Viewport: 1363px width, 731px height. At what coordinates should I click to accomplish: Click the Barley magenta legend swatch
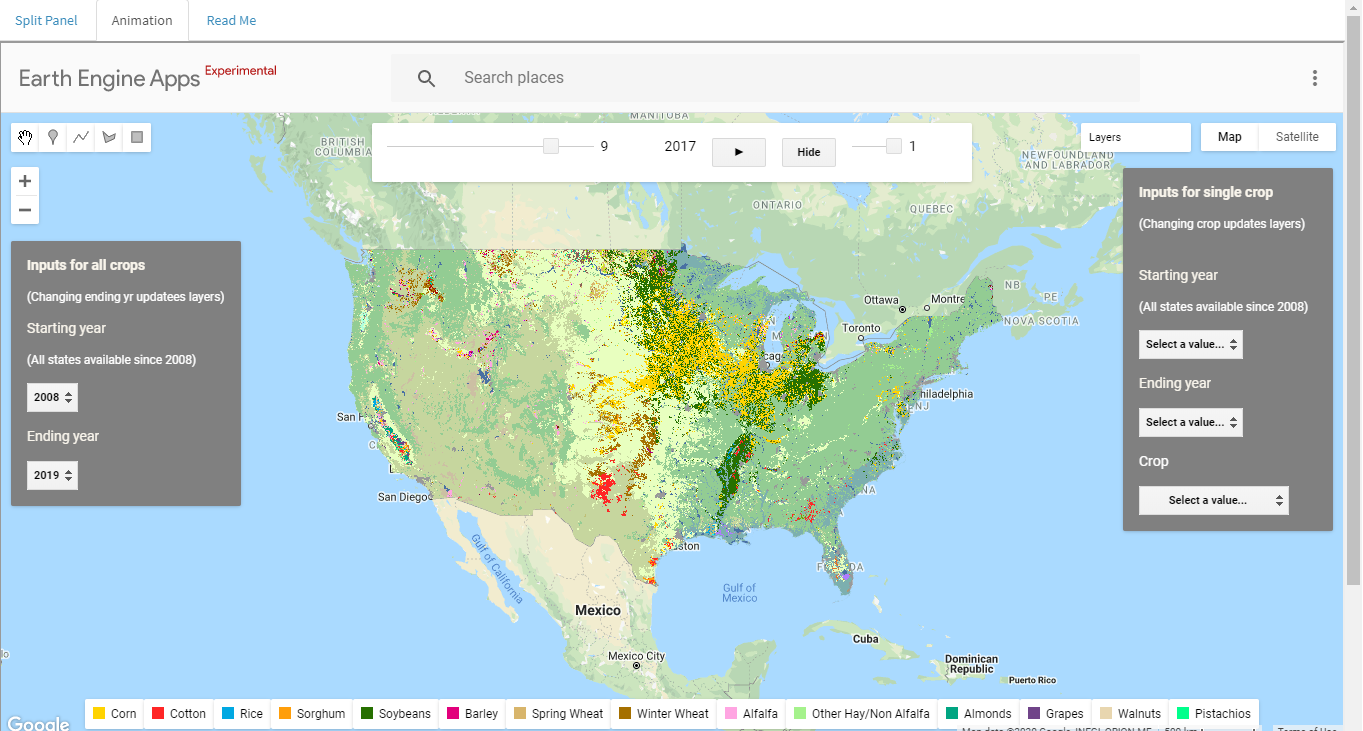[453, 713]
